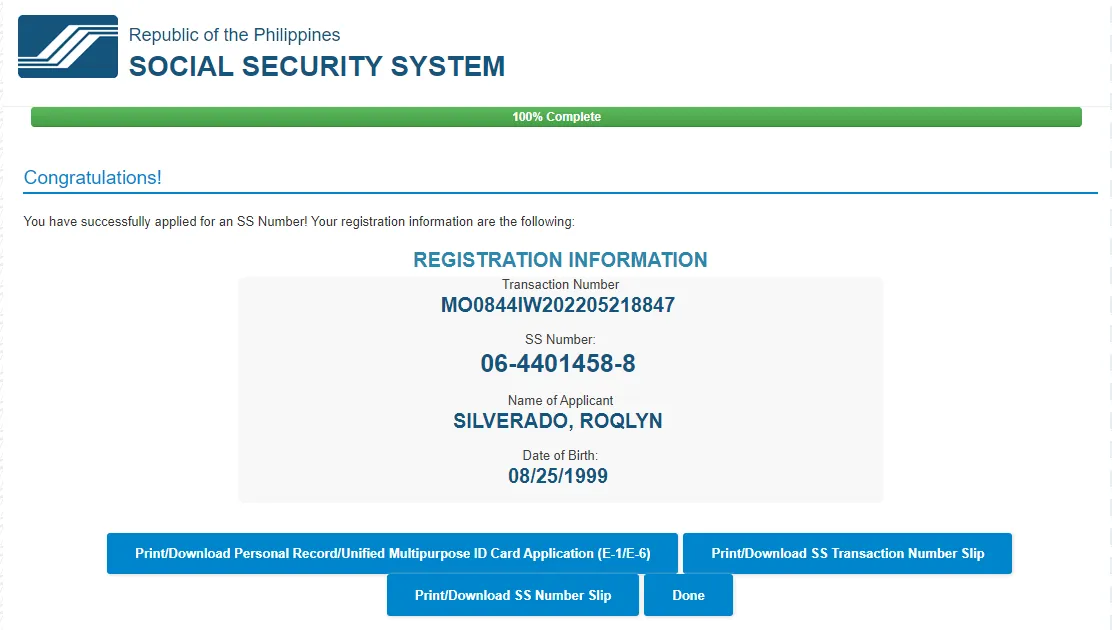Click the blue divider line under Congratulations
This screenshot has width=1112, height=630.
[560, 192]
